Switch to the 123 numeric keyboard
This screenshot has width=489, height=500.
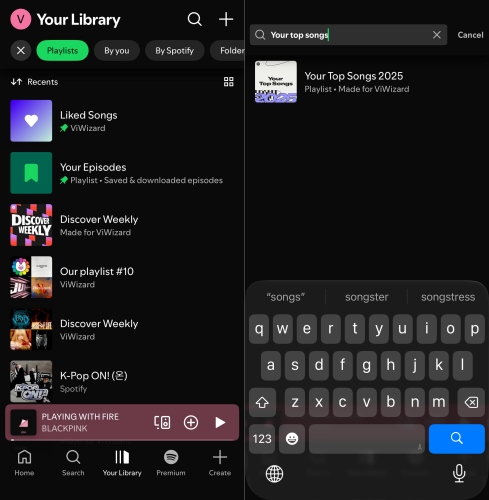pyautogui.click(x=262, y=439)
